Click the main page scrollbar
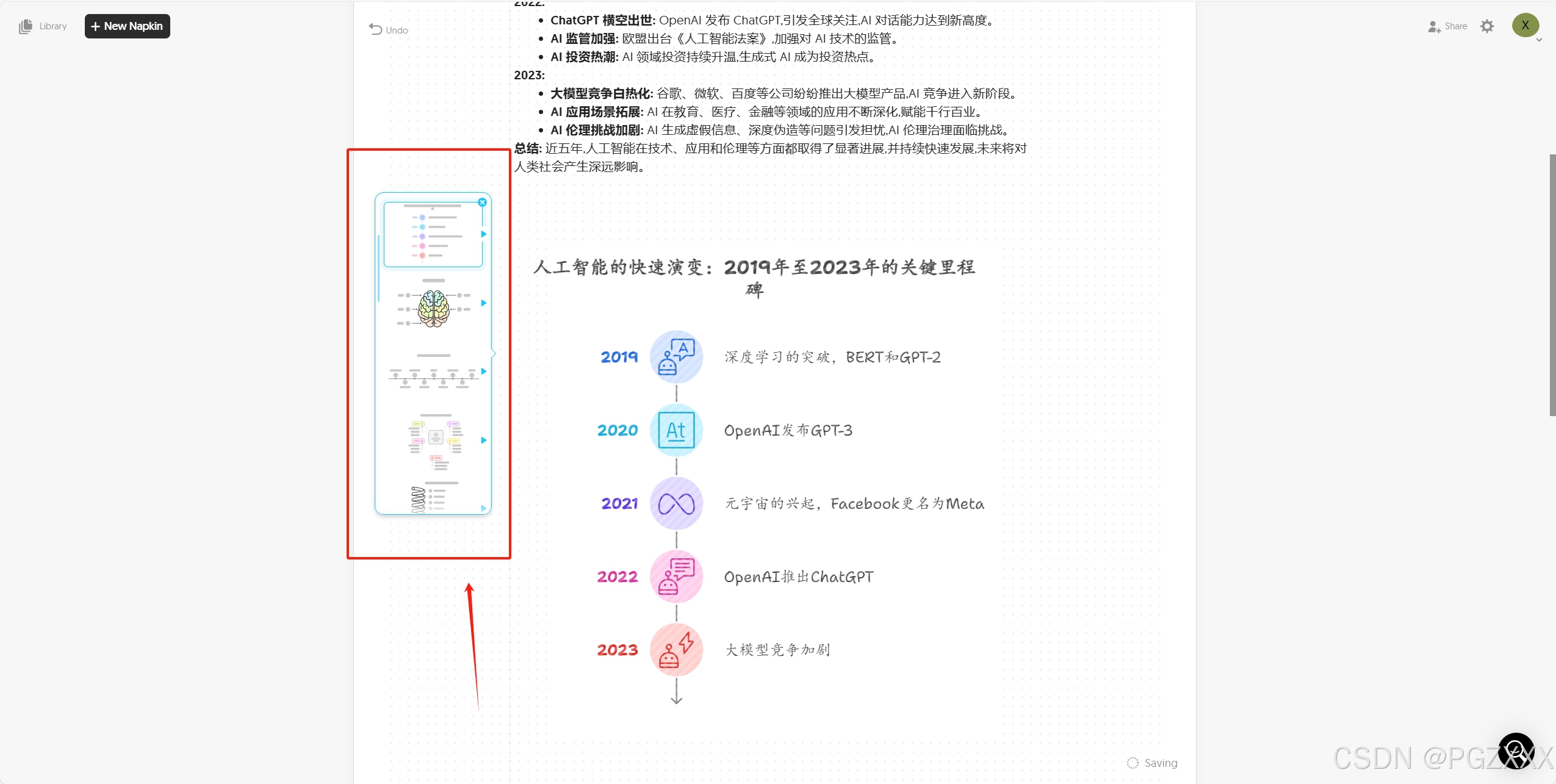 (1552, 285)
